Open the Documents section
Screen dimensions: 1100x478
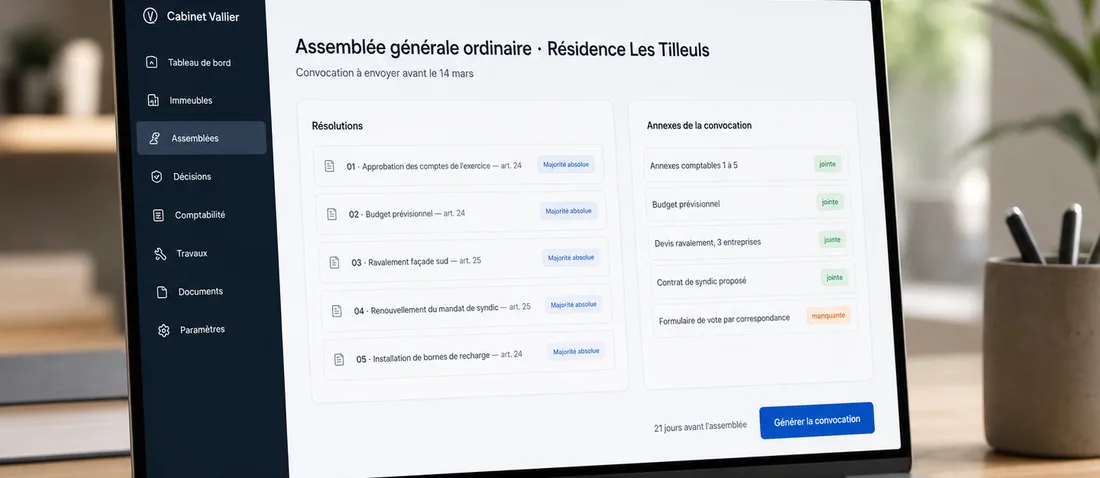tap(201, 291)
